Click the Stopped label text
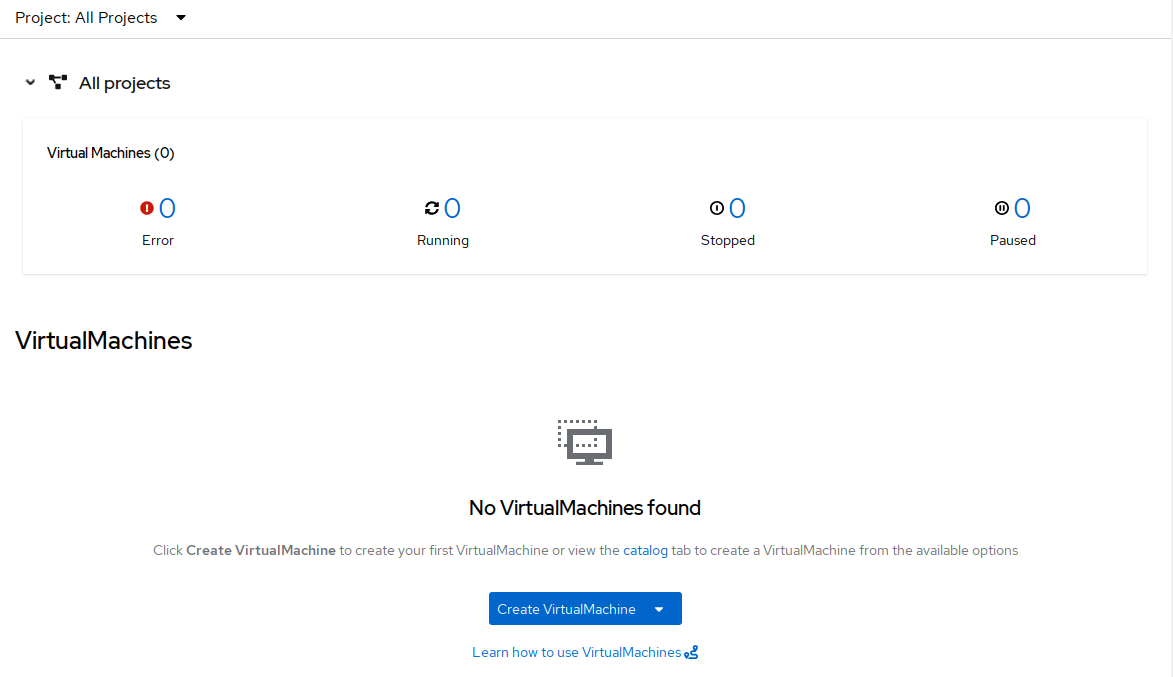The height and width of the screenshot is (677, 1173). (x=728, y=240)
